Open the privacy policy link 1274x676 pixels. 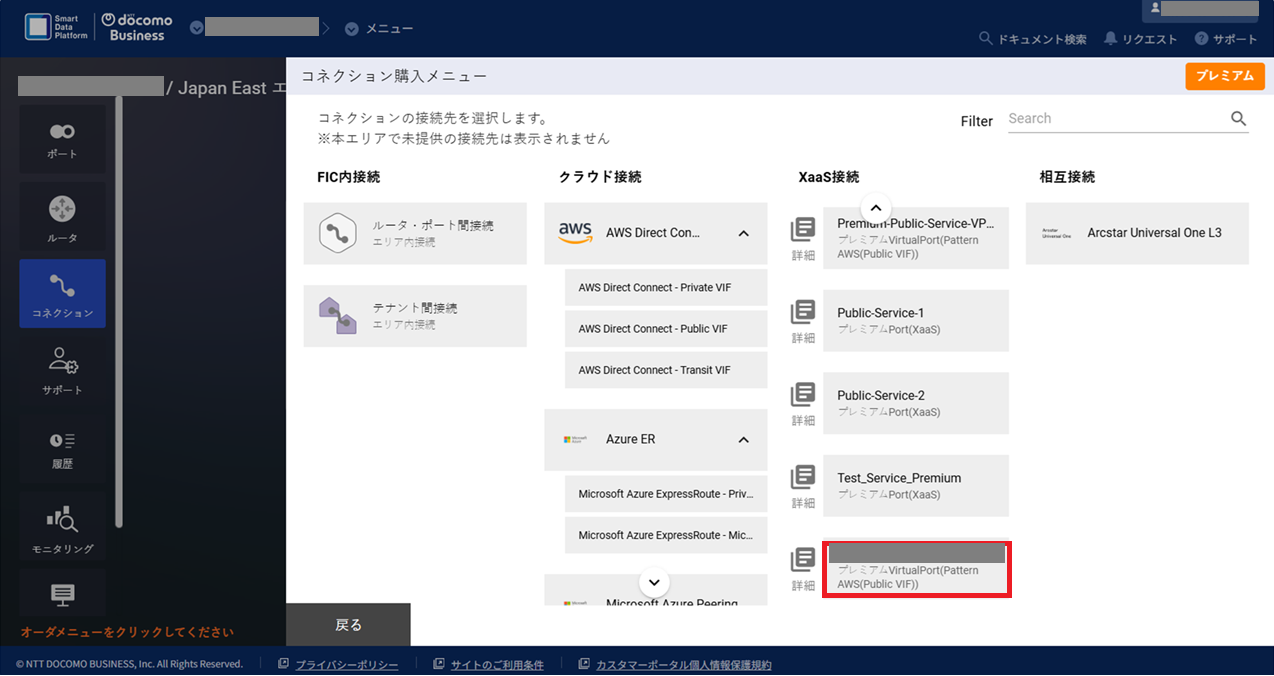(x=346, y=665)
